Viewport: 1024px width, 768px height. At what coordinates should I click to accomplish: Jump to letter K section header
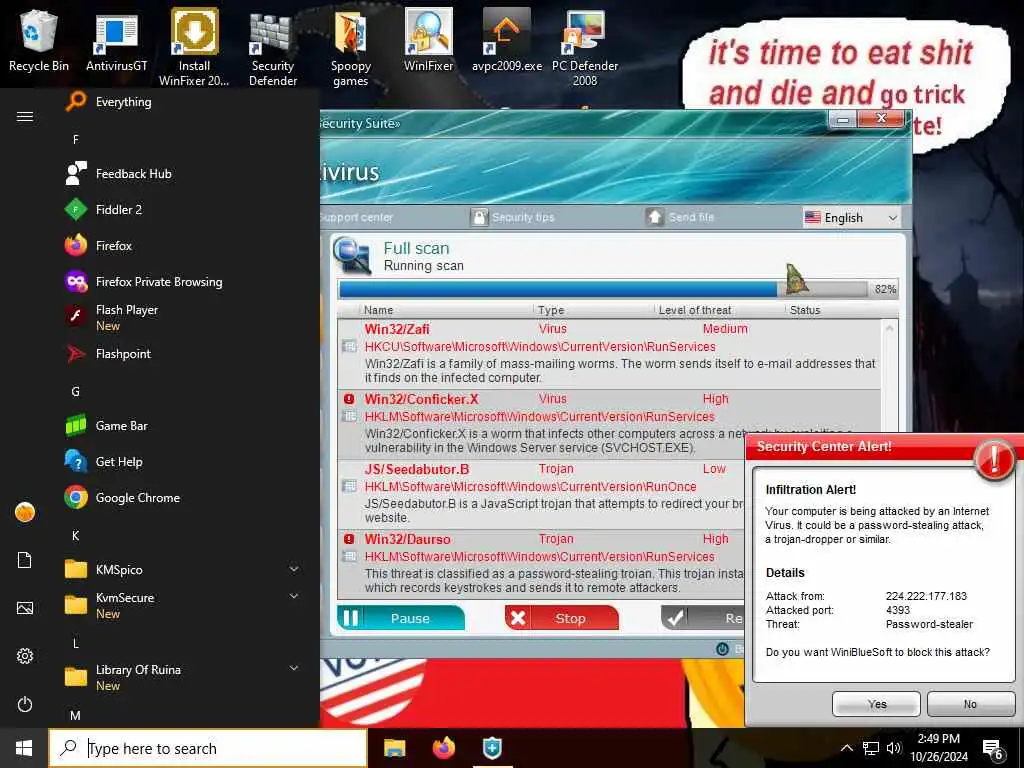click(76, 536)
